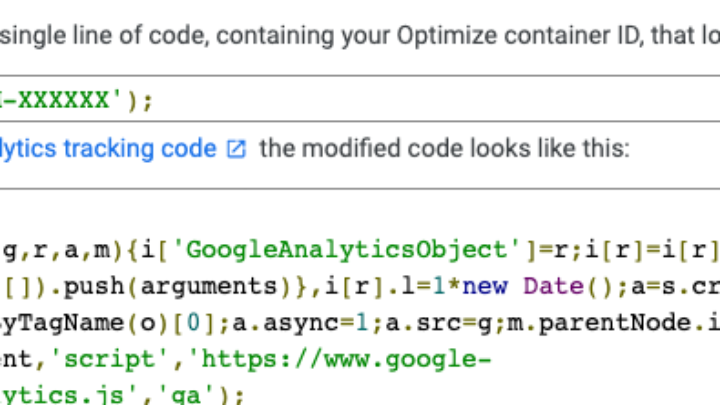Click the words 'Optimize container ID'
Image resolution: width=720 pixels, height=405 pixels.
[x=518, y=35]
